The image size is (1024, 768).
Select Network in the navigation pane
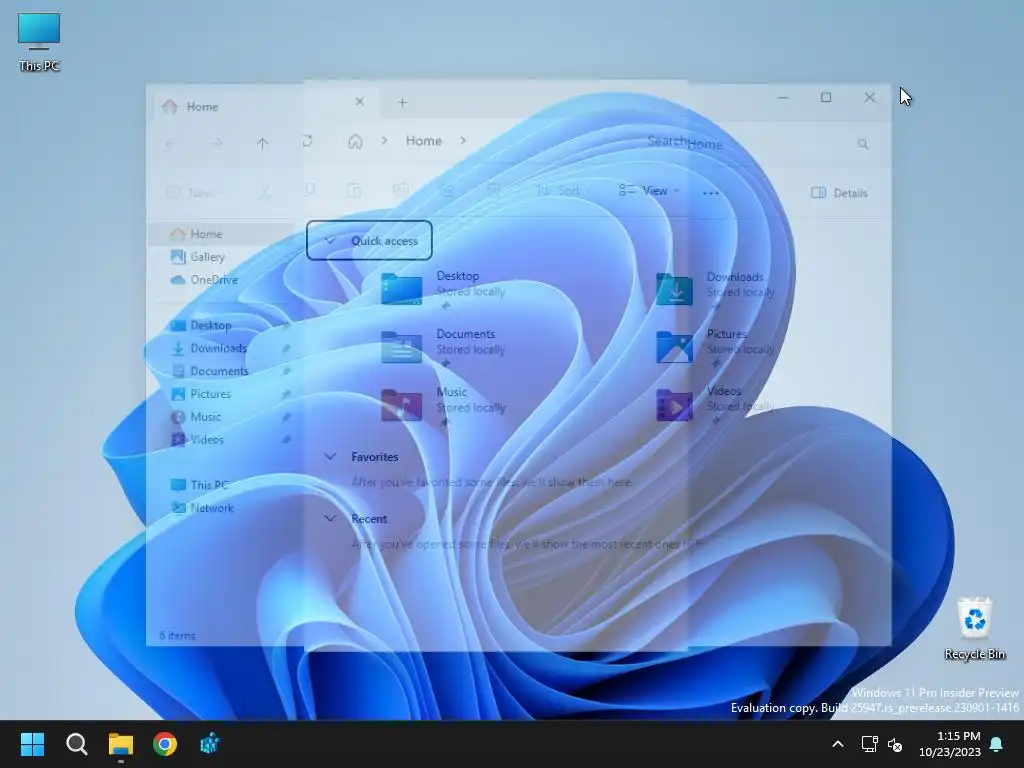202,507
